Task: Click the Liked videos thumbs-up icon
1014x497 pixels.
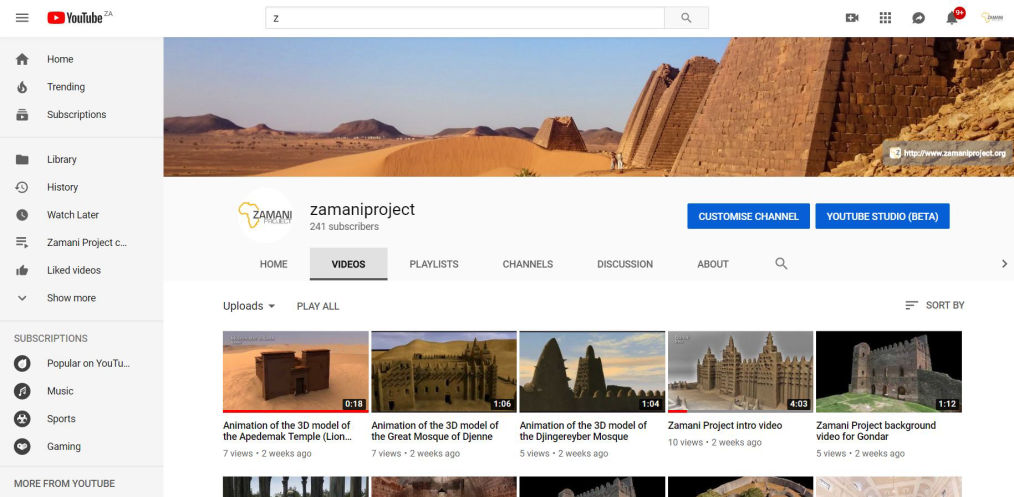Action: point(22,271)
